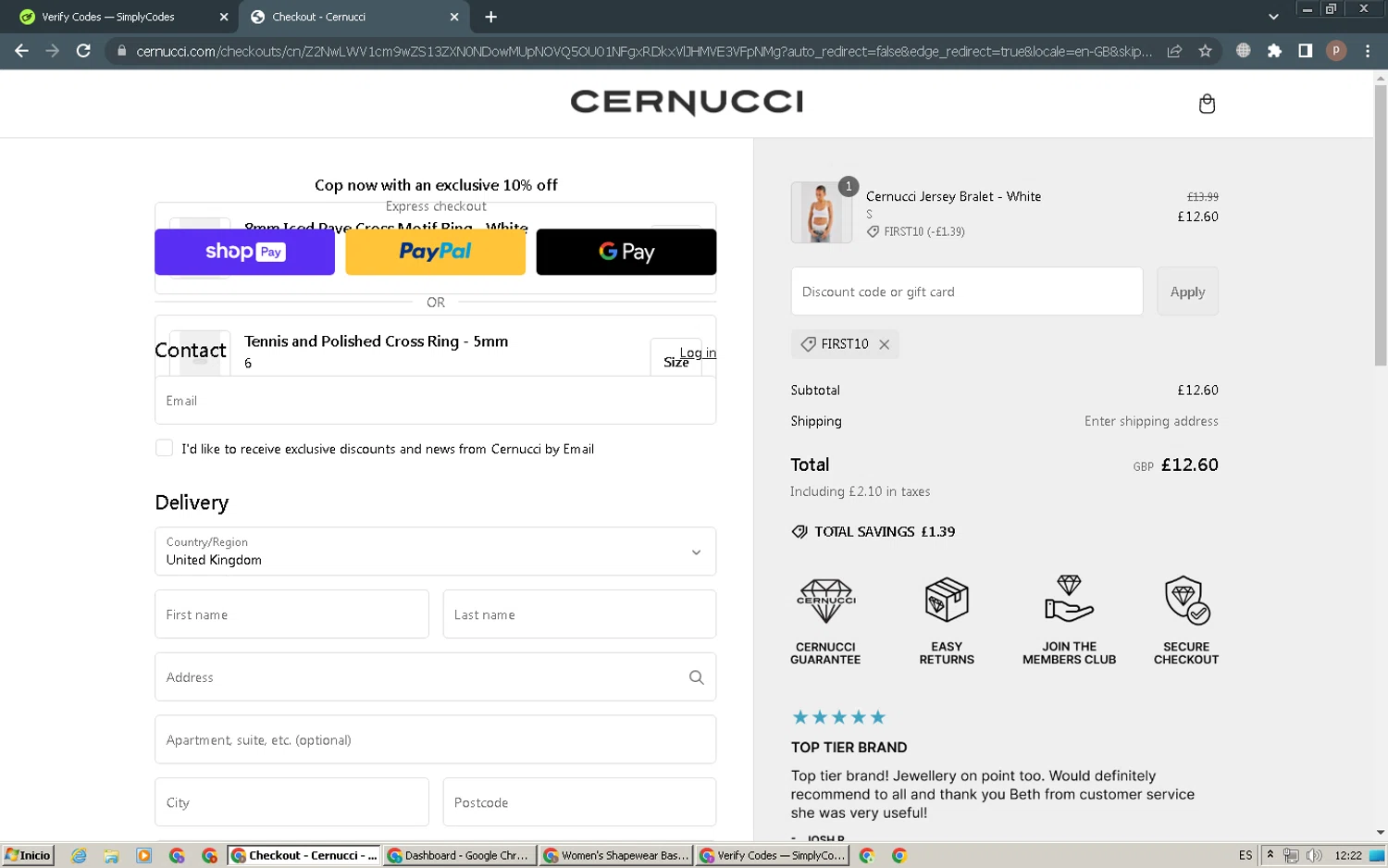Open the media player taskbar icon
Image resolution: width=1388 pixels, height=868 pixels.
tap(143, 856)
